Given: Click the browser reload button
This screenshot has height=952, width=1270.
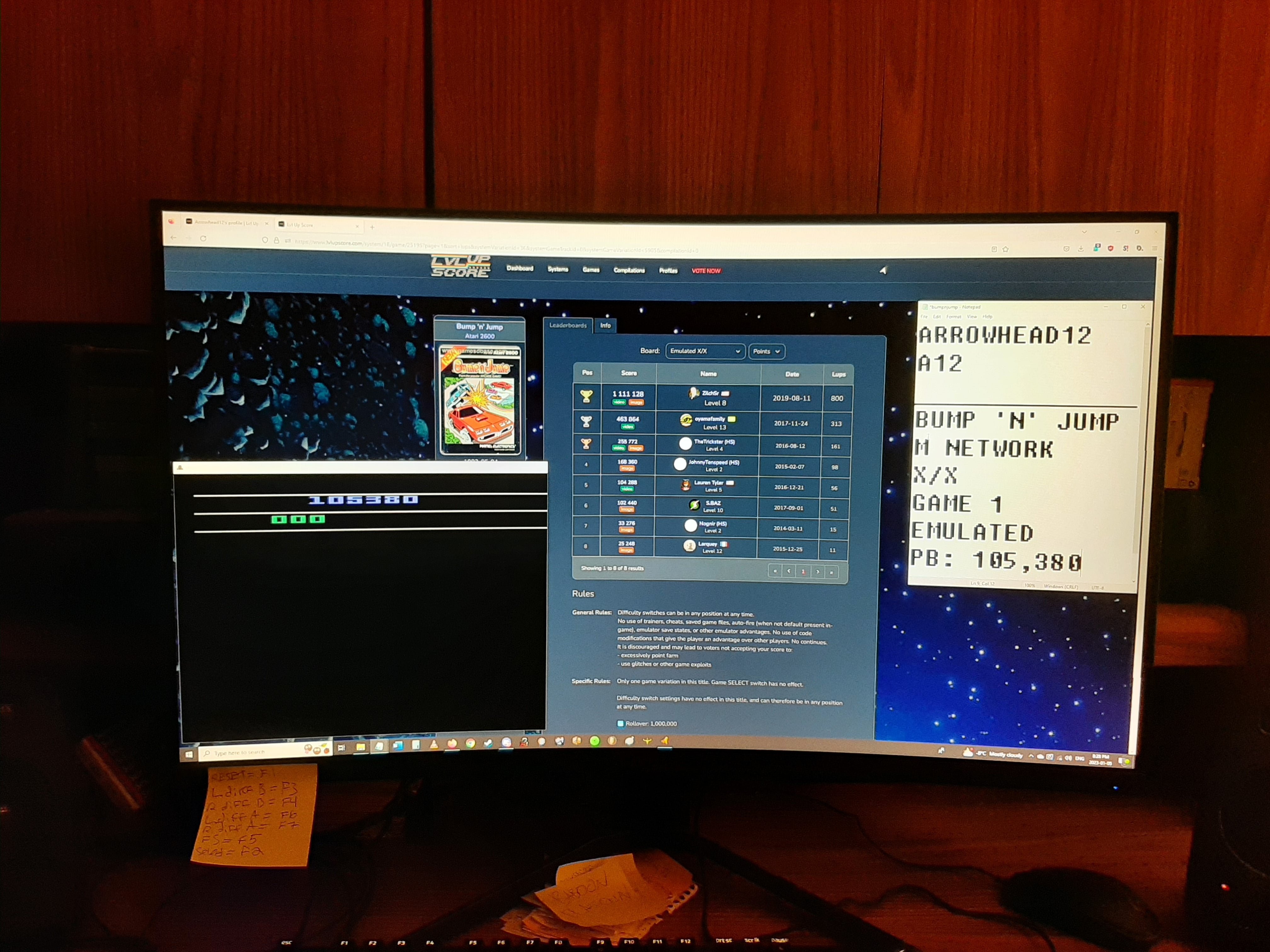Looking at the screenshot, I should pos(203,238).
